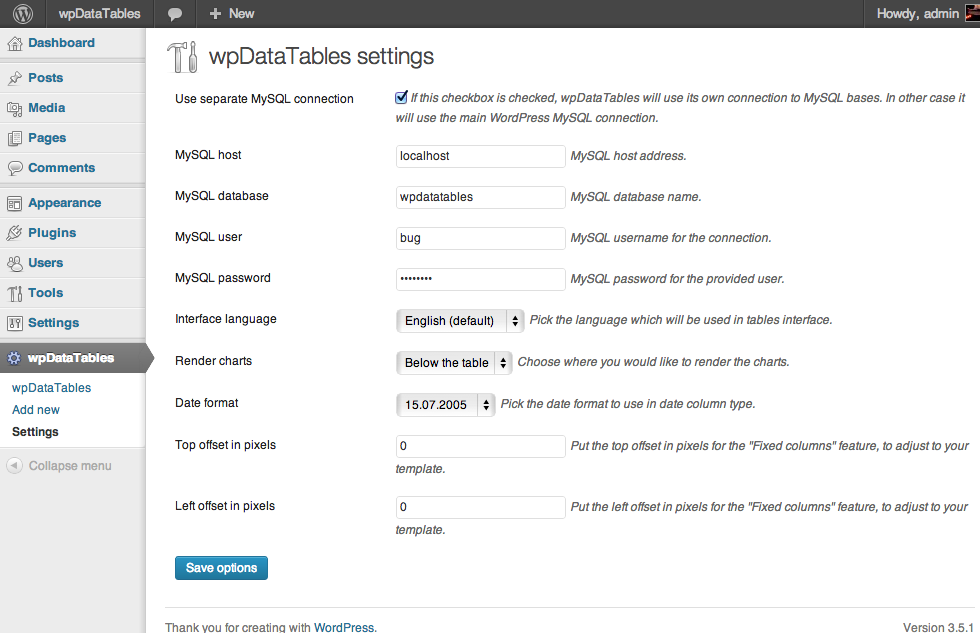Open the comments bubble icon in admin bar
Viewport: 980px width, 633px height.
(x=175, y=14)
